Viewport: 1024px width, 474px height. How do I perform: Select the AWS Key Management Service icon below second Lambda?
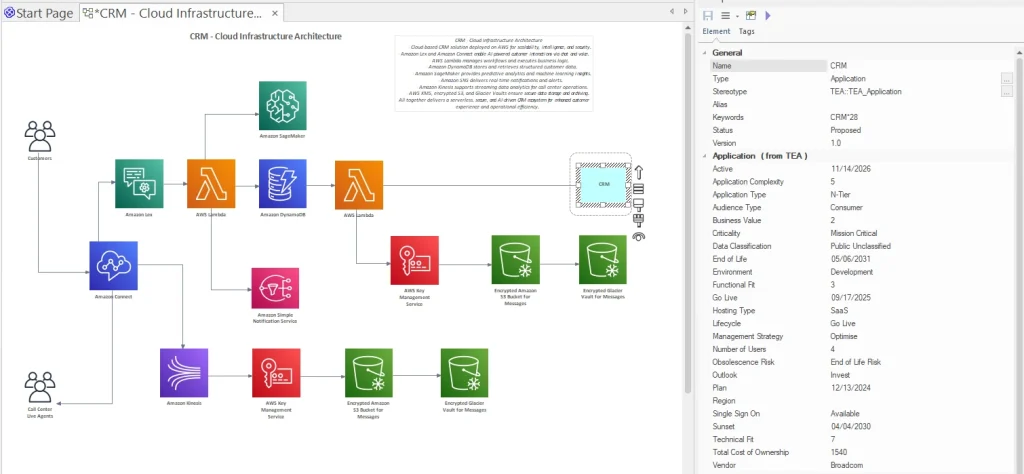[x=415, y=261]
